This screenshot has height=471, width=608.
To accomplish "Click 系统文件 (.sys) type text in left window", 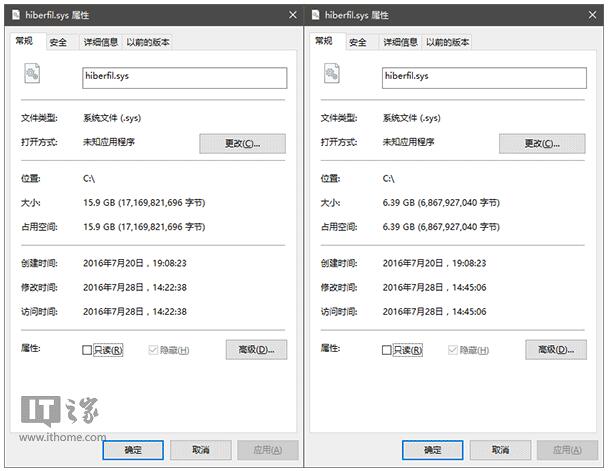I will tap(112, 118).
